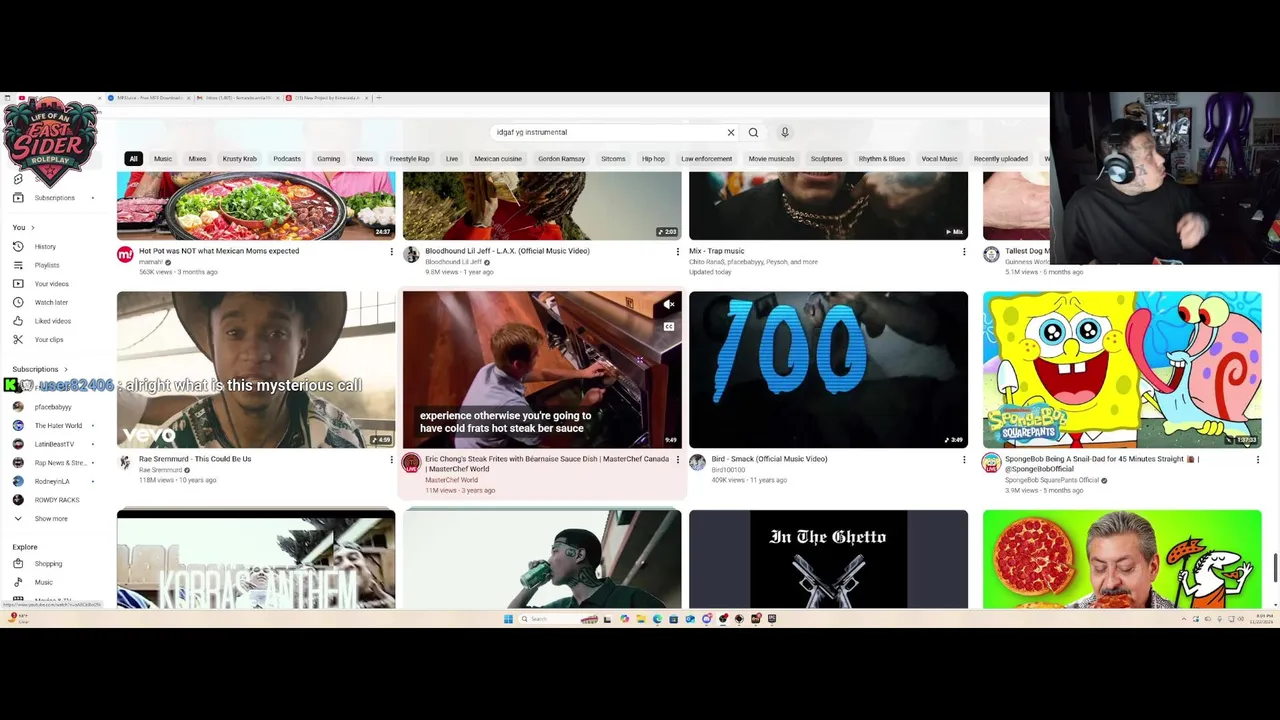Start voice search with microphone icon
1280x720 pixels.
tap(785, 132)
